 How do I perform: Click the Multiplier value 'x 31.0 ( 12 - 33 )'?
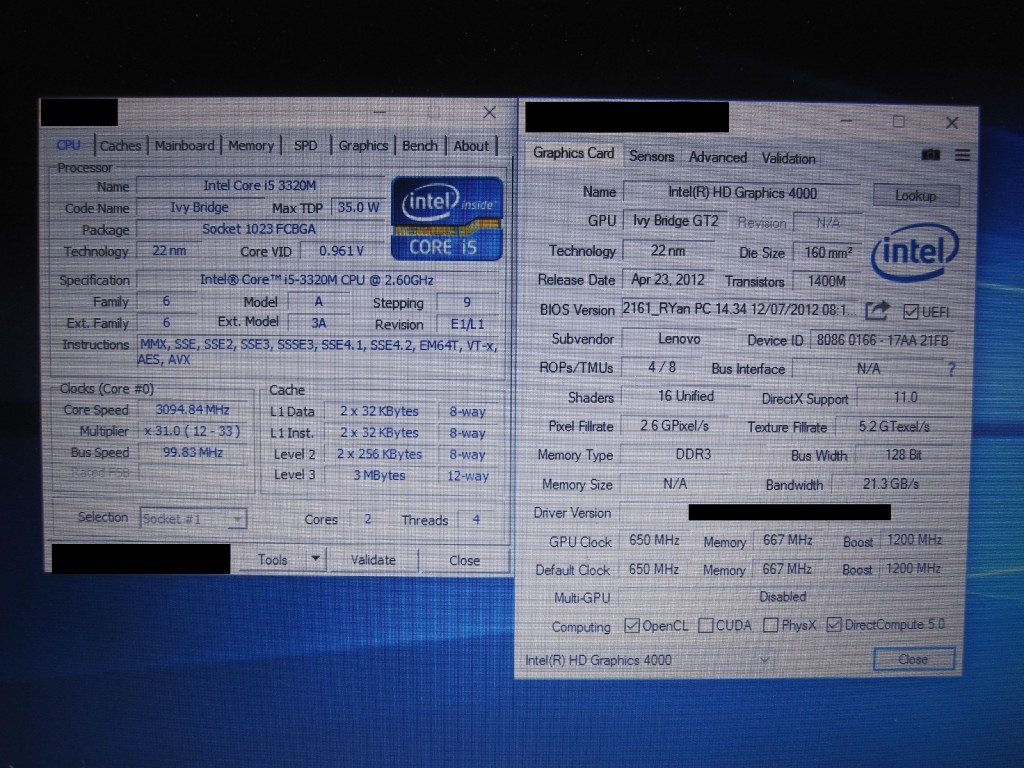click(193, 431)
